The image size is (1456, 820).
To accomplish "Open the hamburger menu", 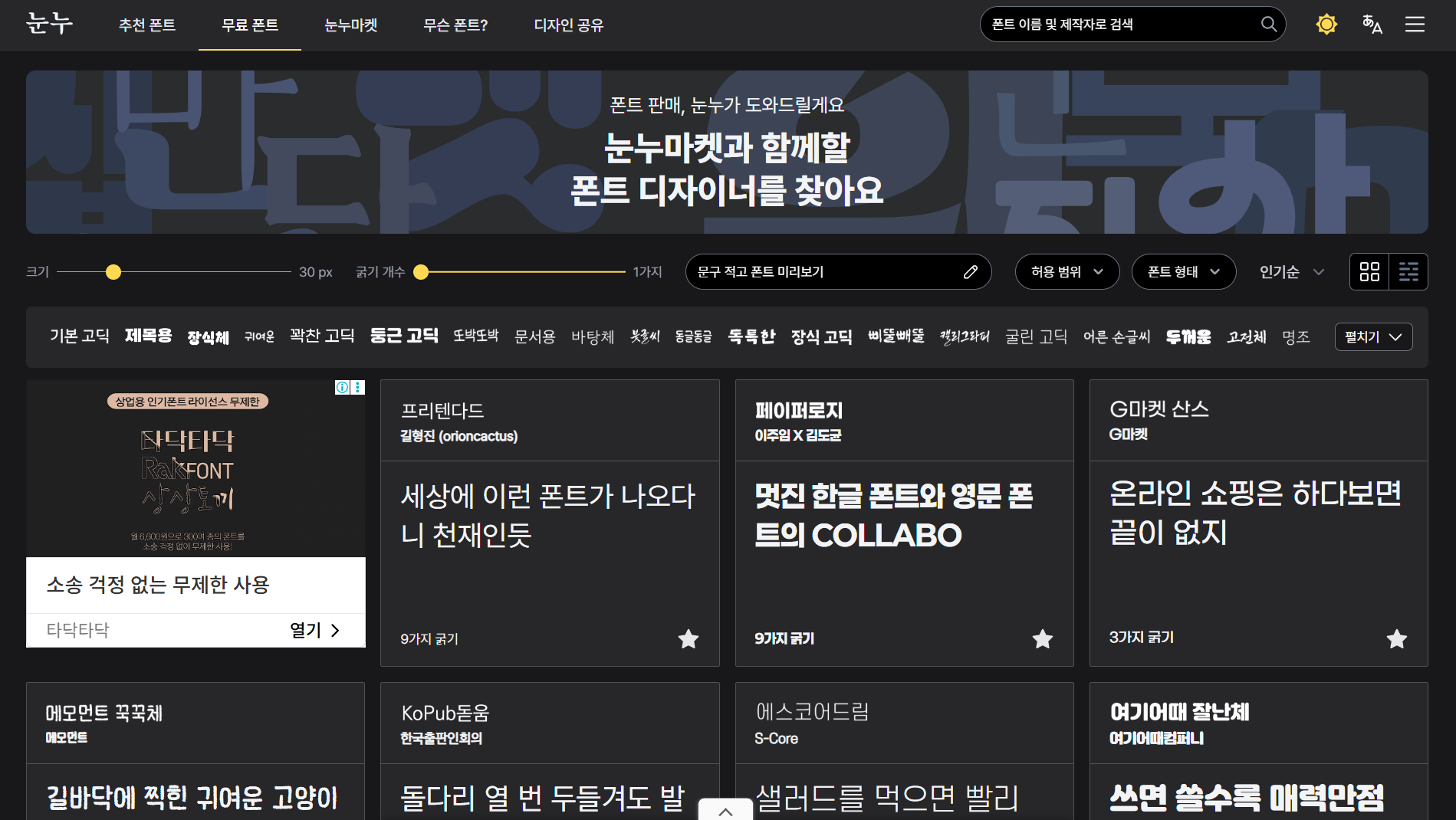I will pos(1415,25).
